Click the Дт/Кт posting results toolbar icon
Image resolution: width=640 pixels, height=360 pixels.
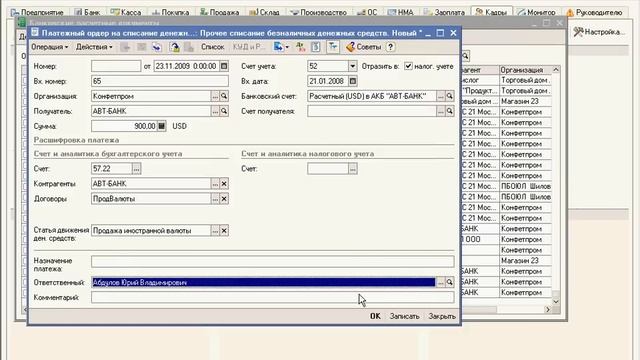(300, 47)
